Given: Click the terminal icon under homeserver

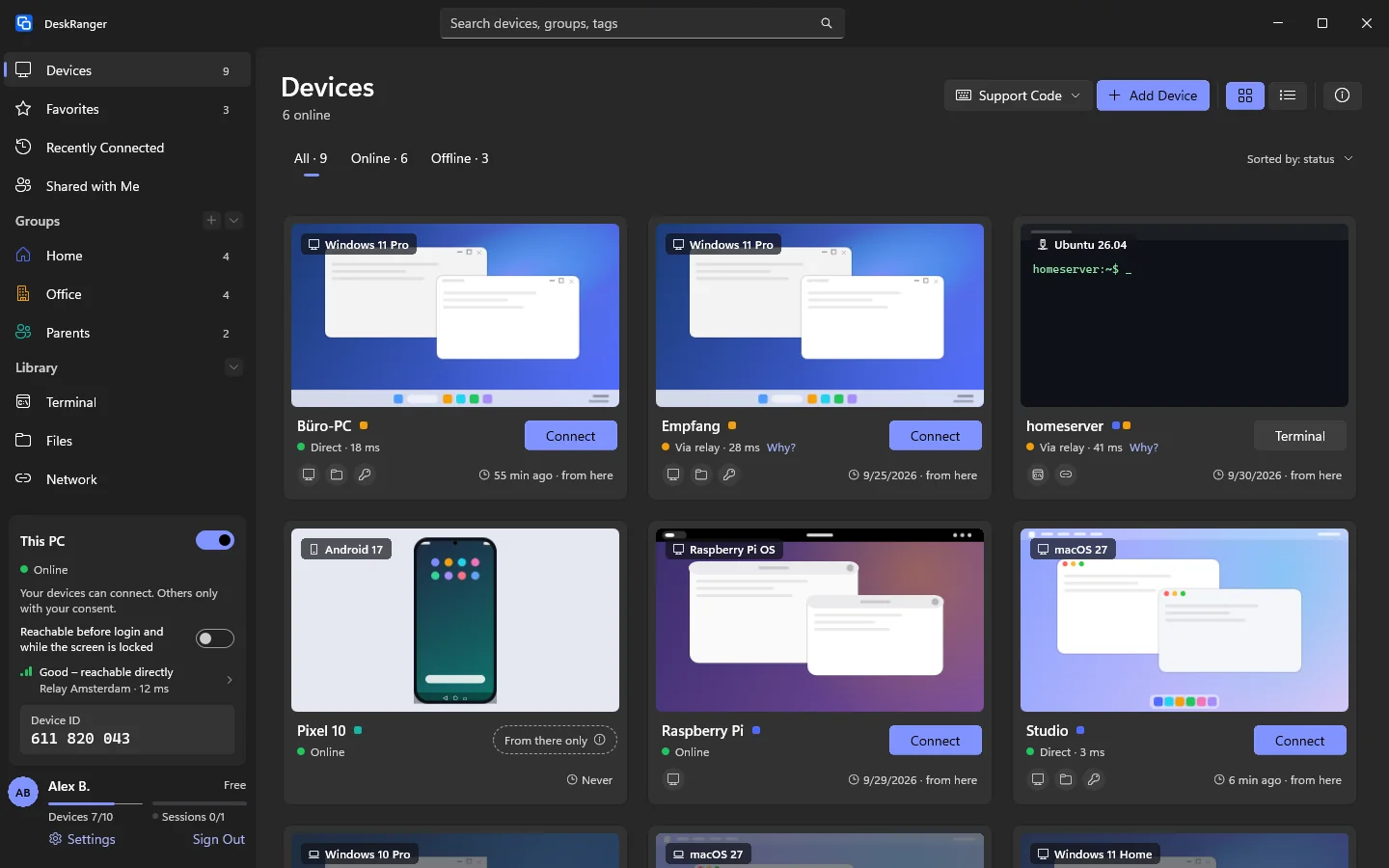Looking at the screenshot, I should [x=1038, y=475].
